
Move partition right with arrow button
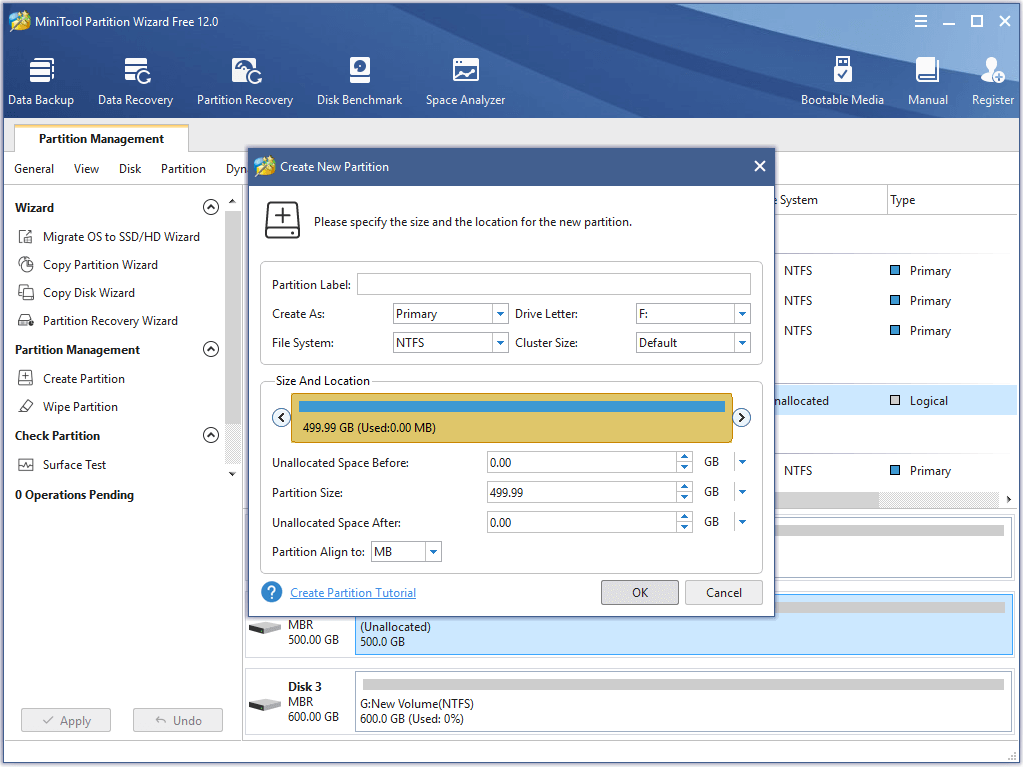(x=741, y=417)
